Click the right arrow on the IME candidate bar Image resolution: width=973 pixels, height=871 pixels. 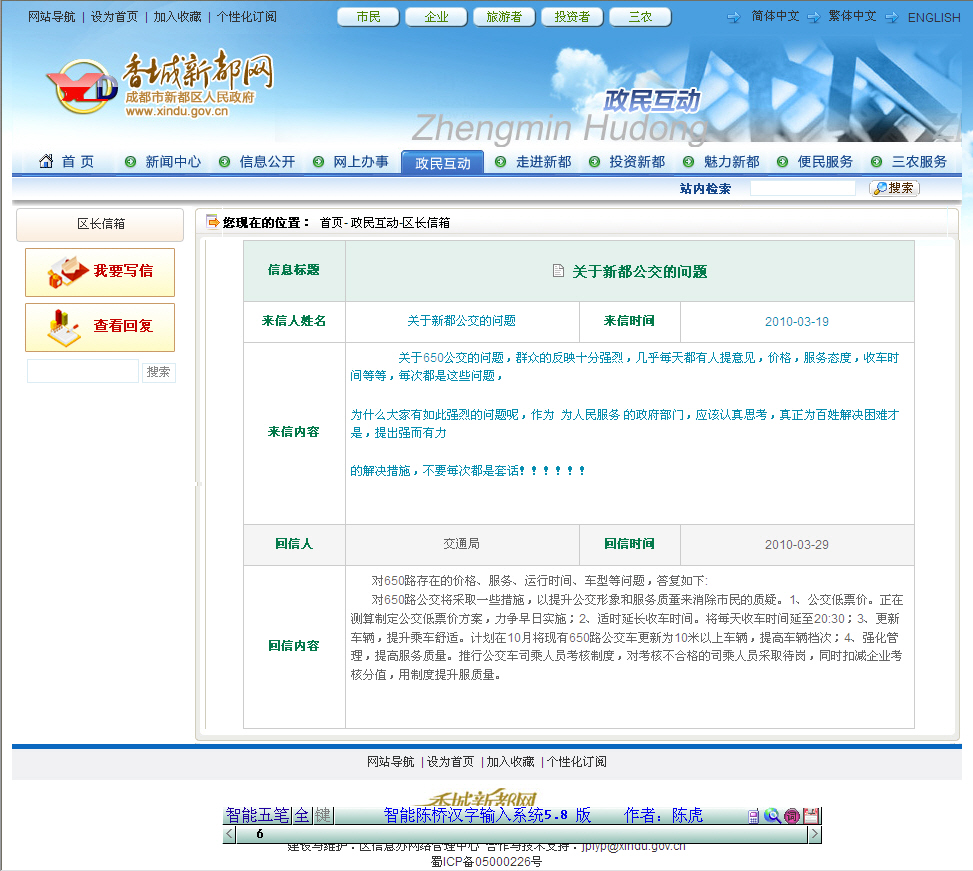(815, 834)
